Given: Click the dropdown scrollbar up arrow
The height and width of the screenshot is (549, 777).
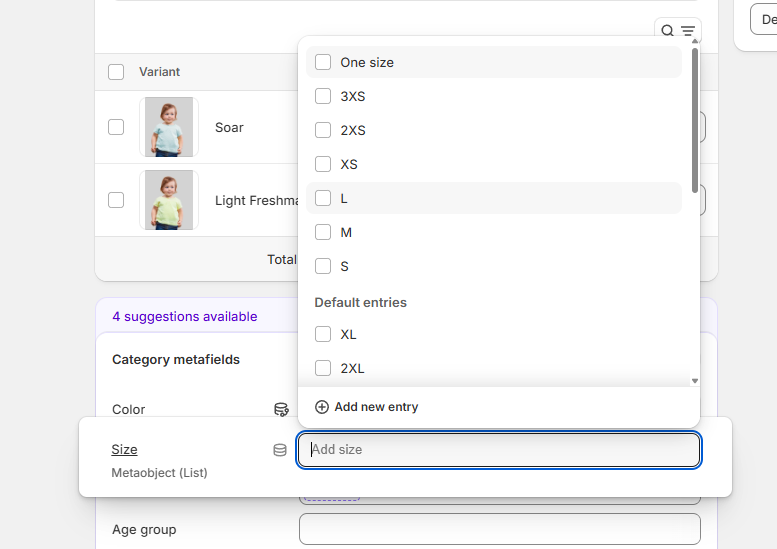Looking at the screenshot, I should coord(695,42).
